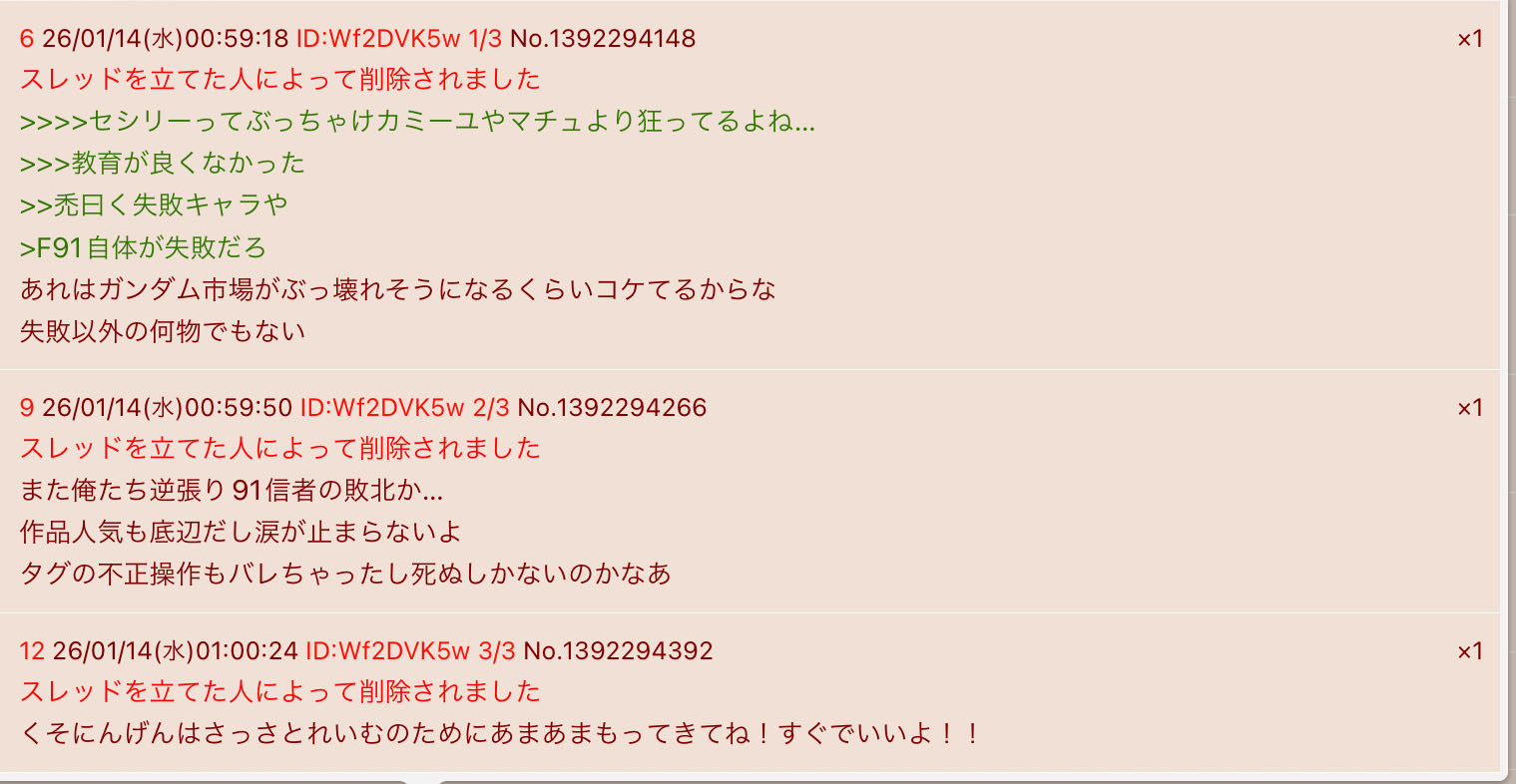This screenshot has height=784, width=1516.
Task: Click deleted notice on post 9
Action: point(280,448)
